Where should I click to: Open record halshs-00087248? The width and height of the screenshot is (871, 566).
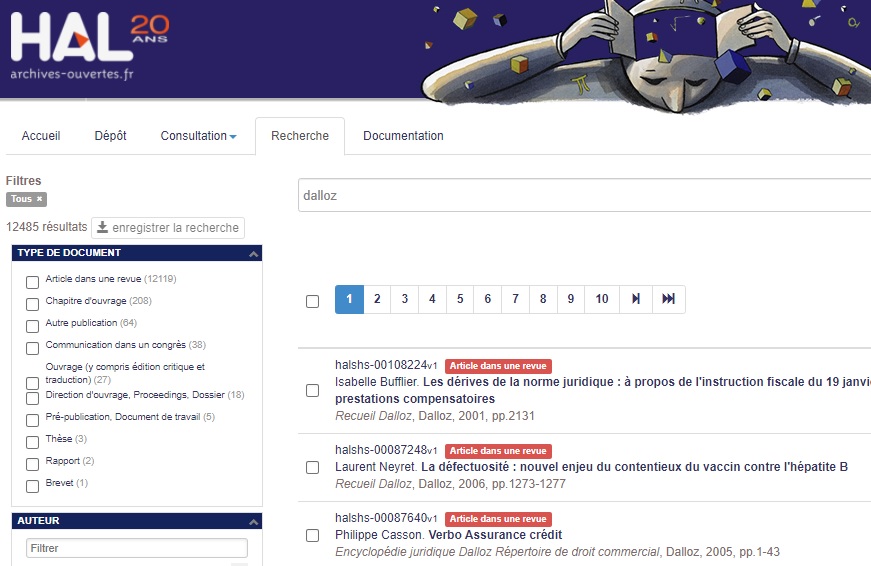[x=386, y=450]
